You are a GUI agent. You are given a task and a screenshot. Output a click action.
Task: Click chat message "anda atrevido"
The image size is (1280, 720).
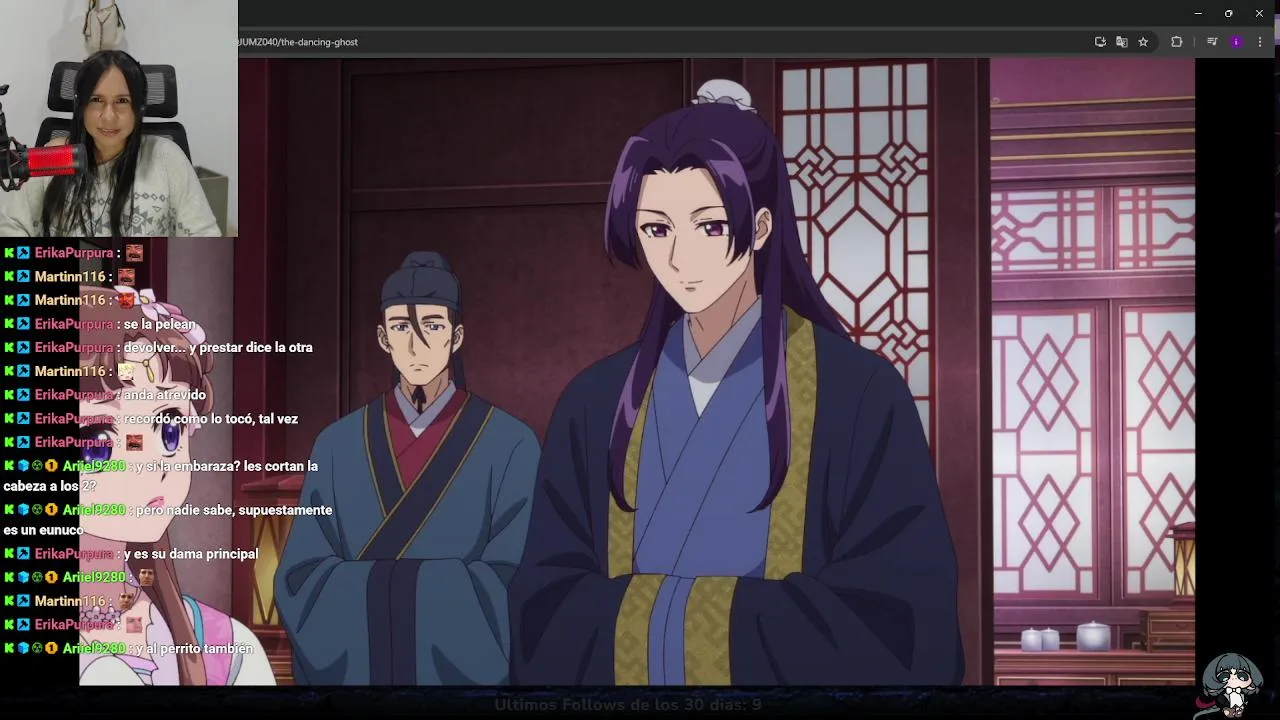point(164,395)
